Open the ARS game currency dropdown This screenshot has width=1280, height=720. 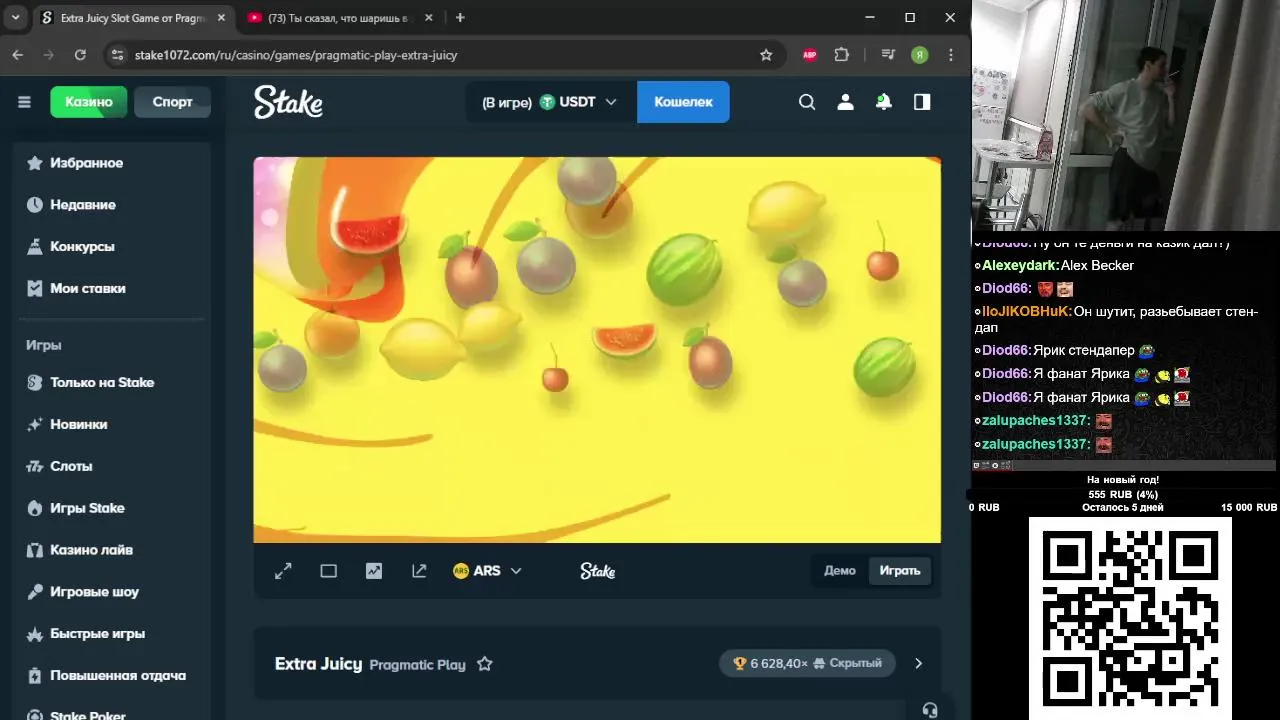[487, 571]
